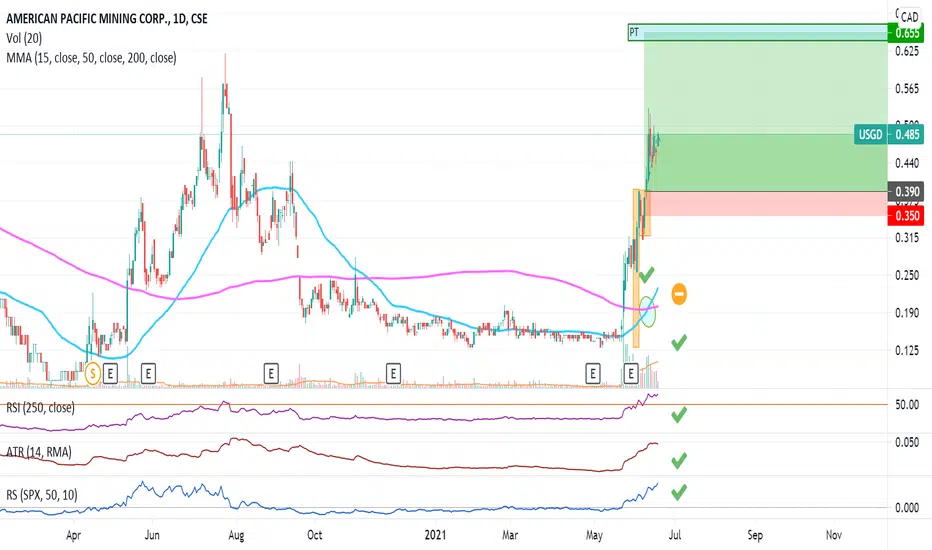Image resolution: width=932 pixels, height=550 pixels.
Task: Select the green checkmark beside the RSI pane
Action: coord(679,415)
